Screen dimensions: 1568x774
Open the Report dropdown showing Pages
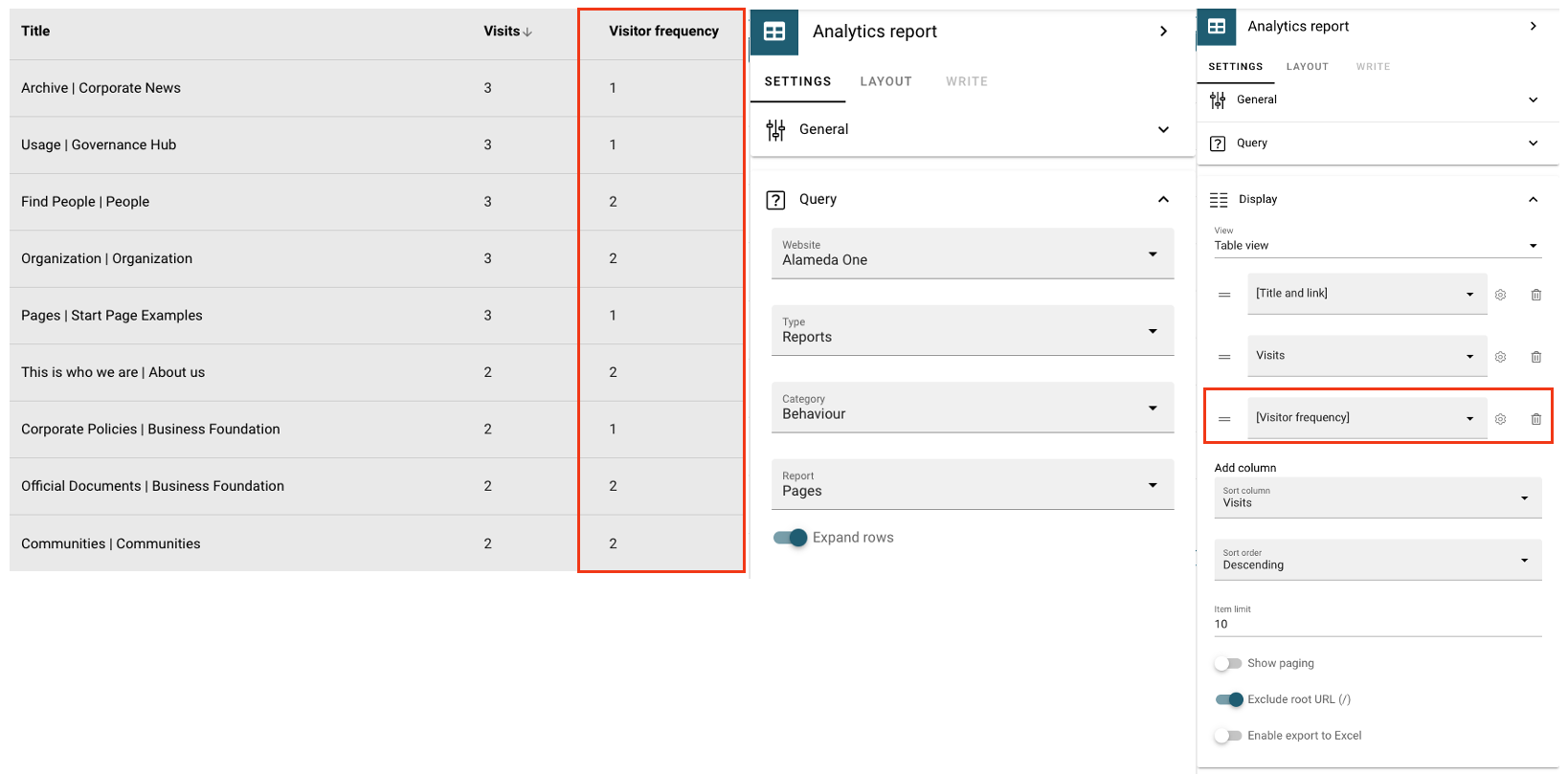pos(973,484)
